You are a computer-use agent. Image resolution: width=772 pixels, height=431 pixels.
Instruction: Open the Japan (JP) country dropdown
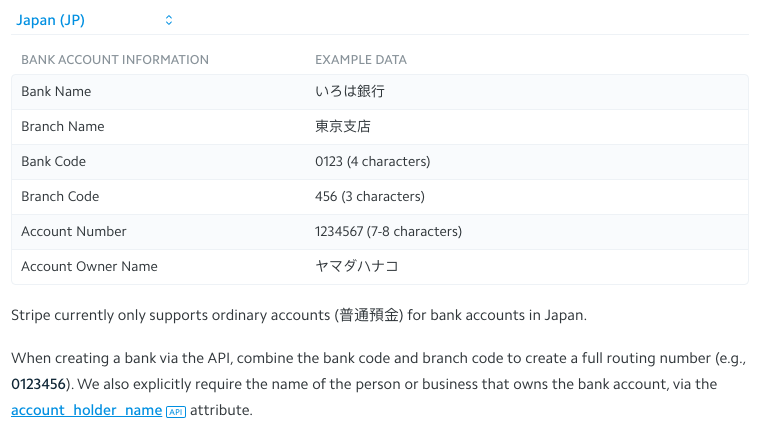95,20
